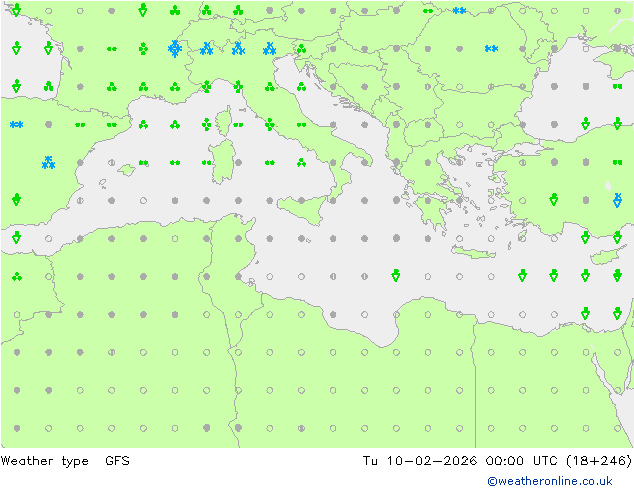Click the blue double-asterisk symbol at the map's top edge
Viewport: 634px width, 490px height.
click(459, 11)
